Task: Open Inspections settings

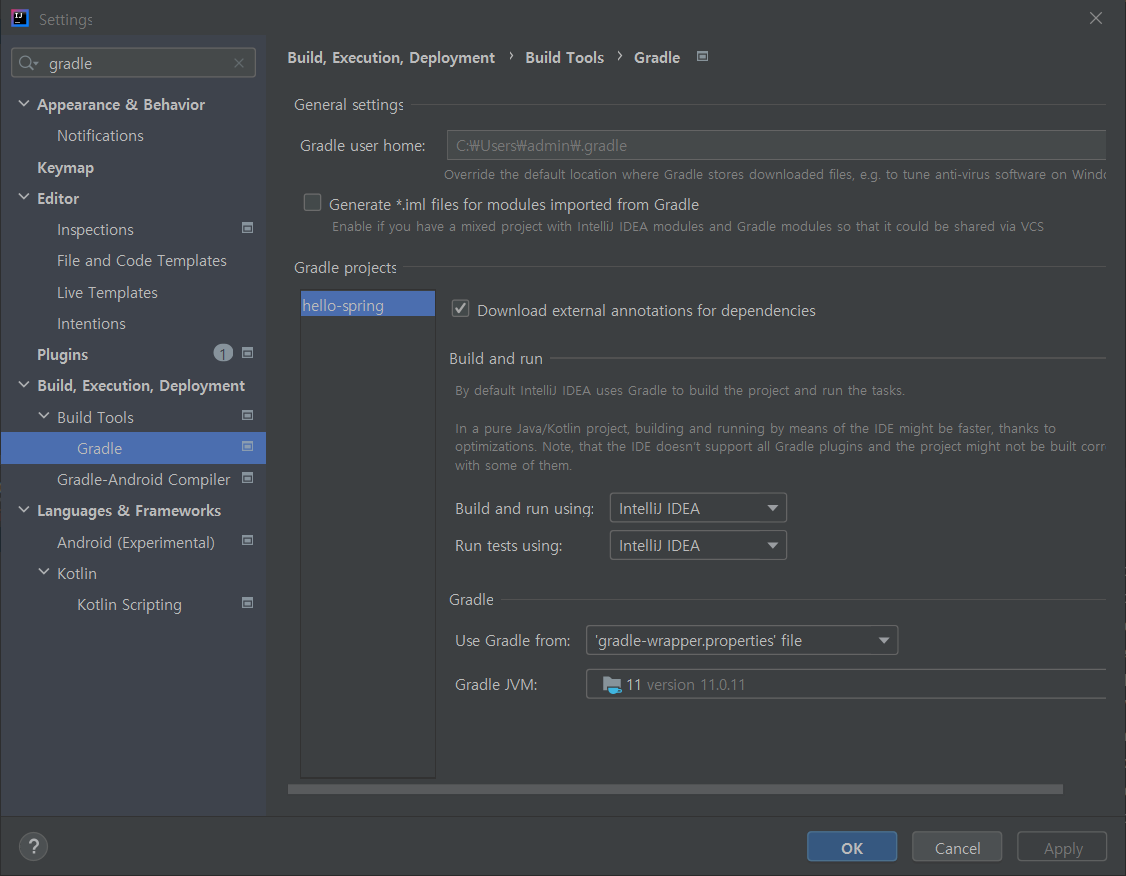Action: 96,230
